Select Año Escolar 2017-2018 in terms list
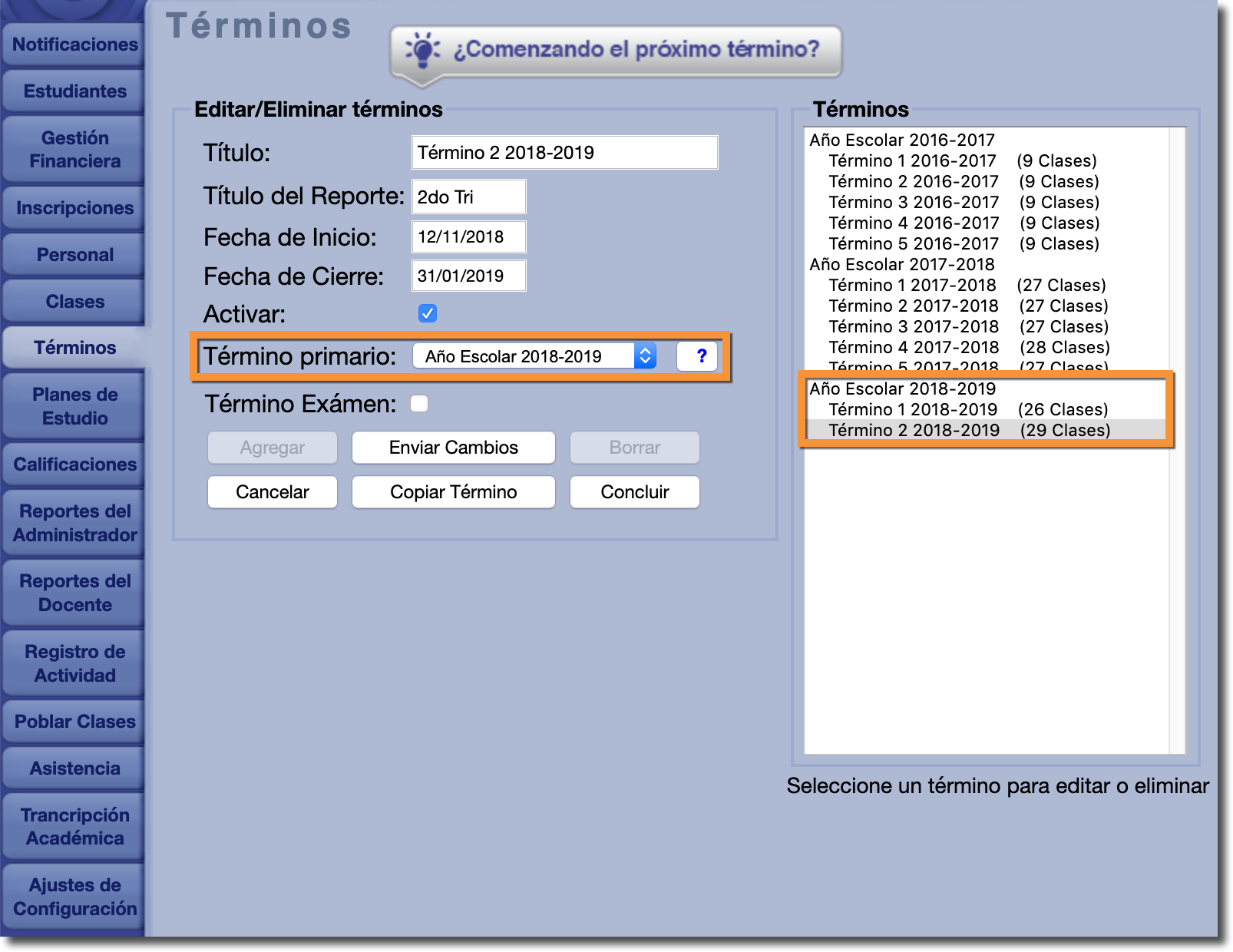Screen dimensions: 1233x952 pyautogui.click(x=902, y=265)
